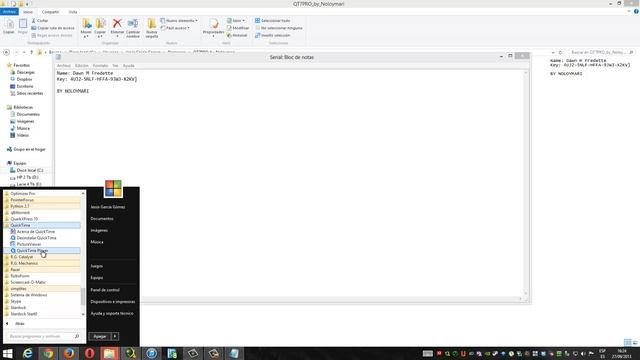Viewport: 640px width, 360px height.
Task: Open the Edición menu in Notepad
Action: [82, 66]
